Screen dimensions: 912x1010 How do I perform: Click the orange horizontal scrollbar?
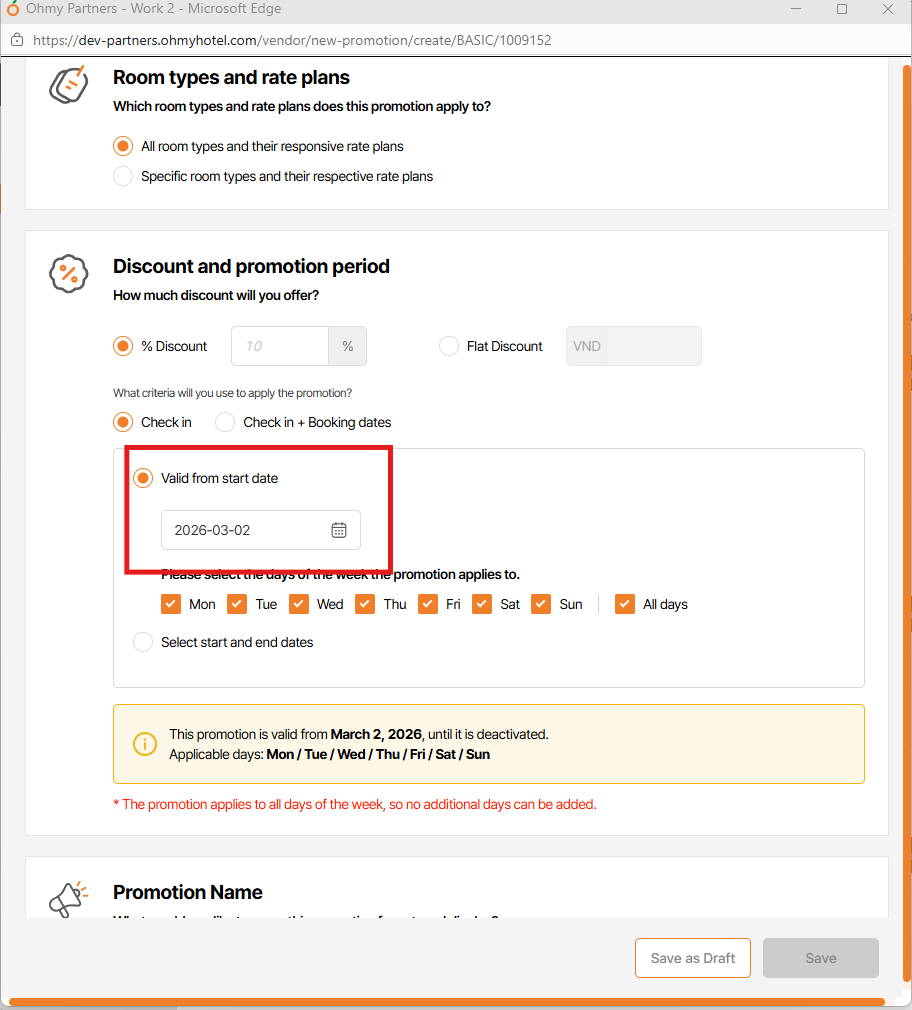click(446, 1001)
